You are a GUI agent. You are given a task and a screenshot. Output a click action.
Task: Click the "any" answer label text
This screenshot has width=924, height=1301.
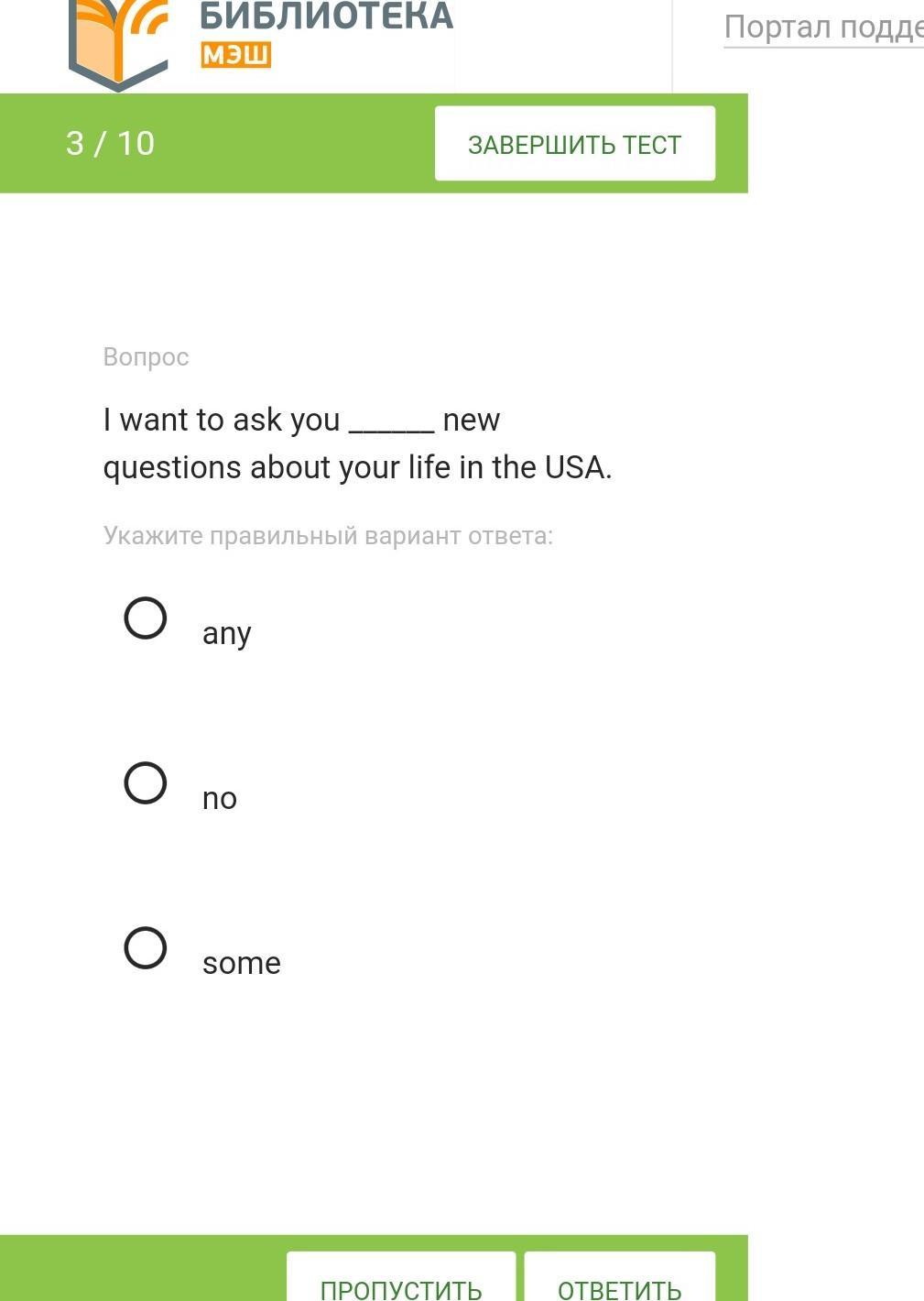226,633
